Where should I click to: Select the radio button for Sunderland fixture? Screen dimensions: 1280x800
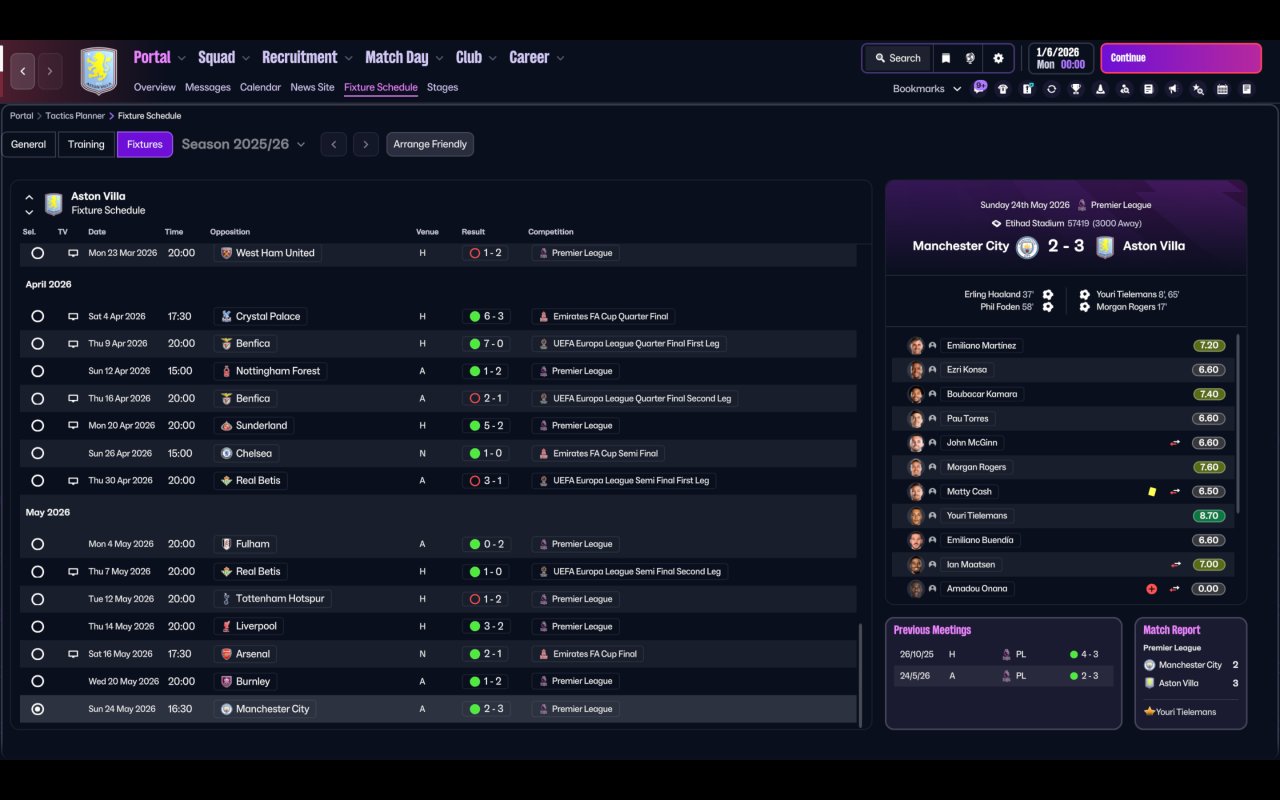[x=38, y=426]
